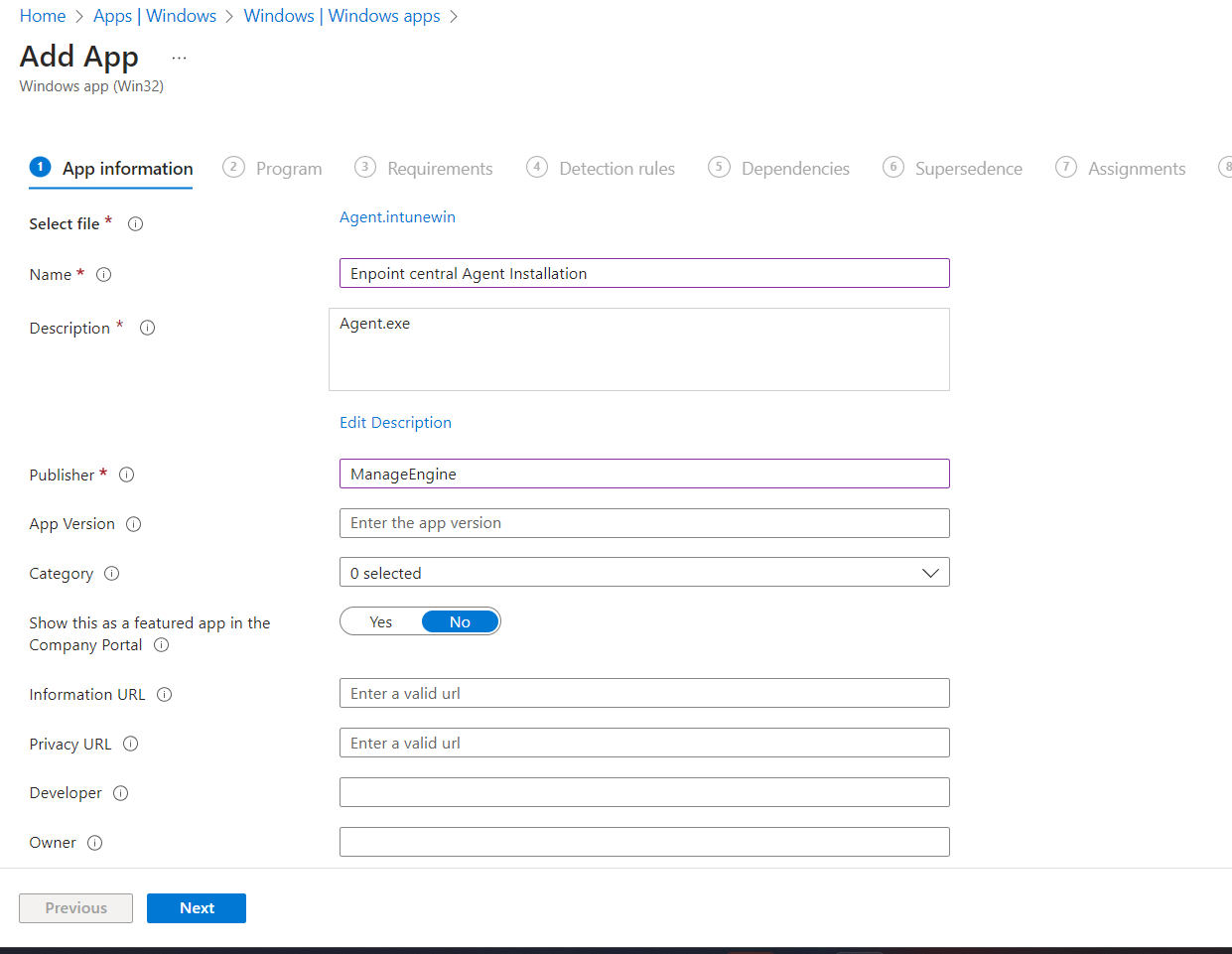Click the Description text area
1232x954 pixels.
click(x=639, y=349)
